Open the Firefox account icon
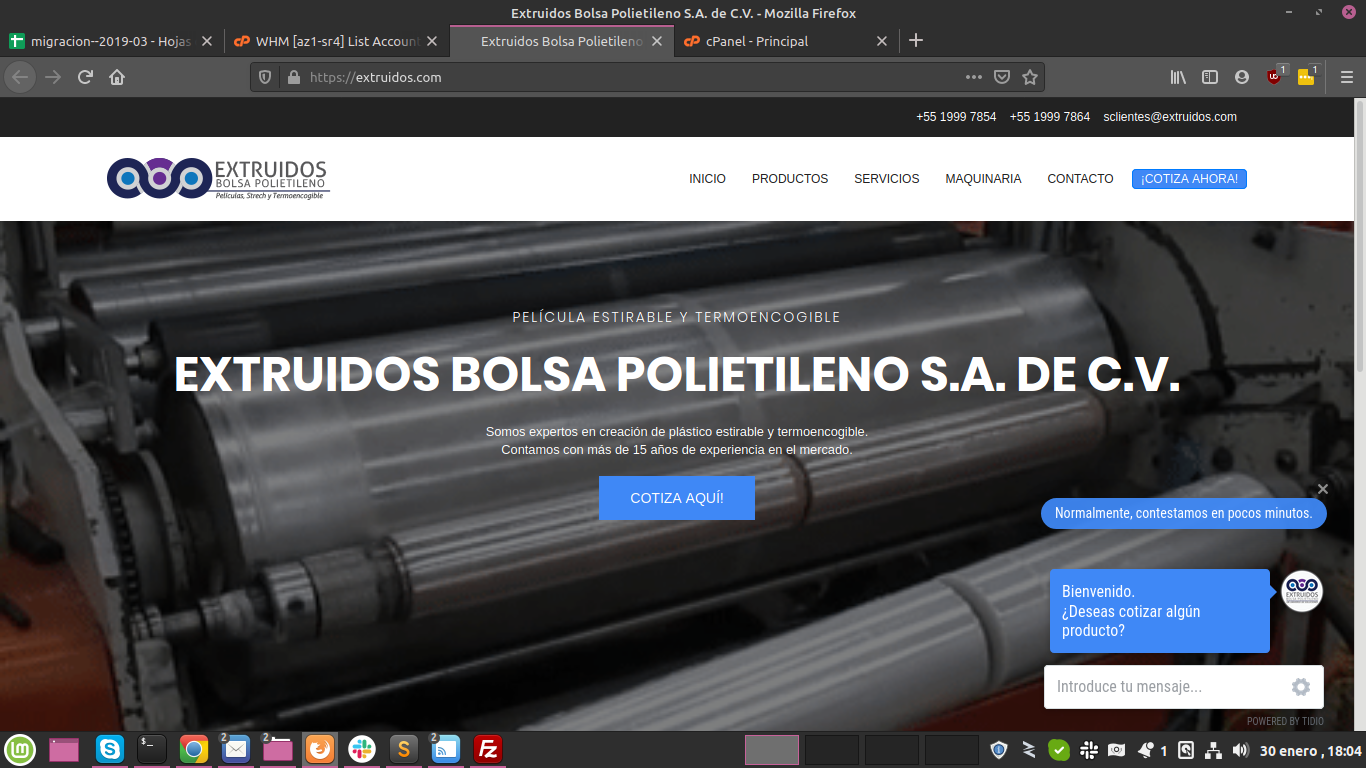The height and width of the screenshot is (768, 1366). 1242,77
